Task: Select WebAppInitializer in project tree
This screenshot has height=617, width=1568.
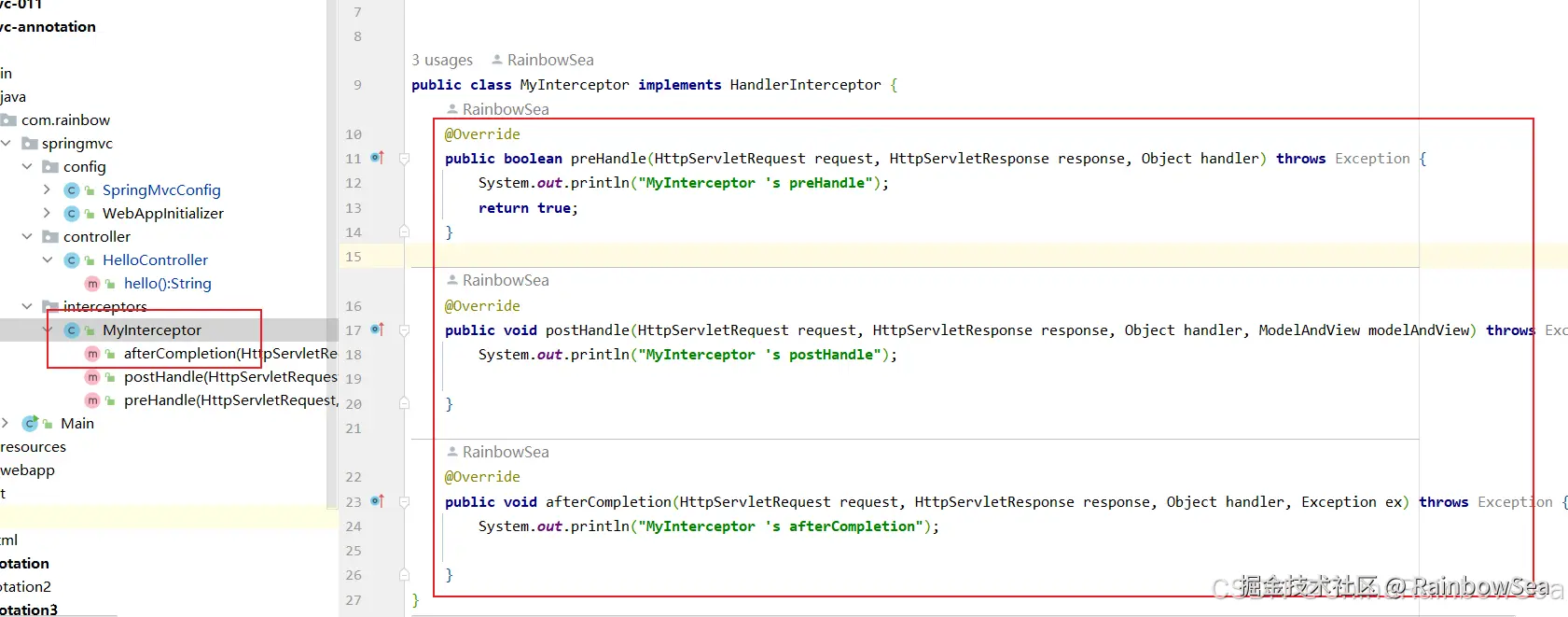Action: [163, 214]
